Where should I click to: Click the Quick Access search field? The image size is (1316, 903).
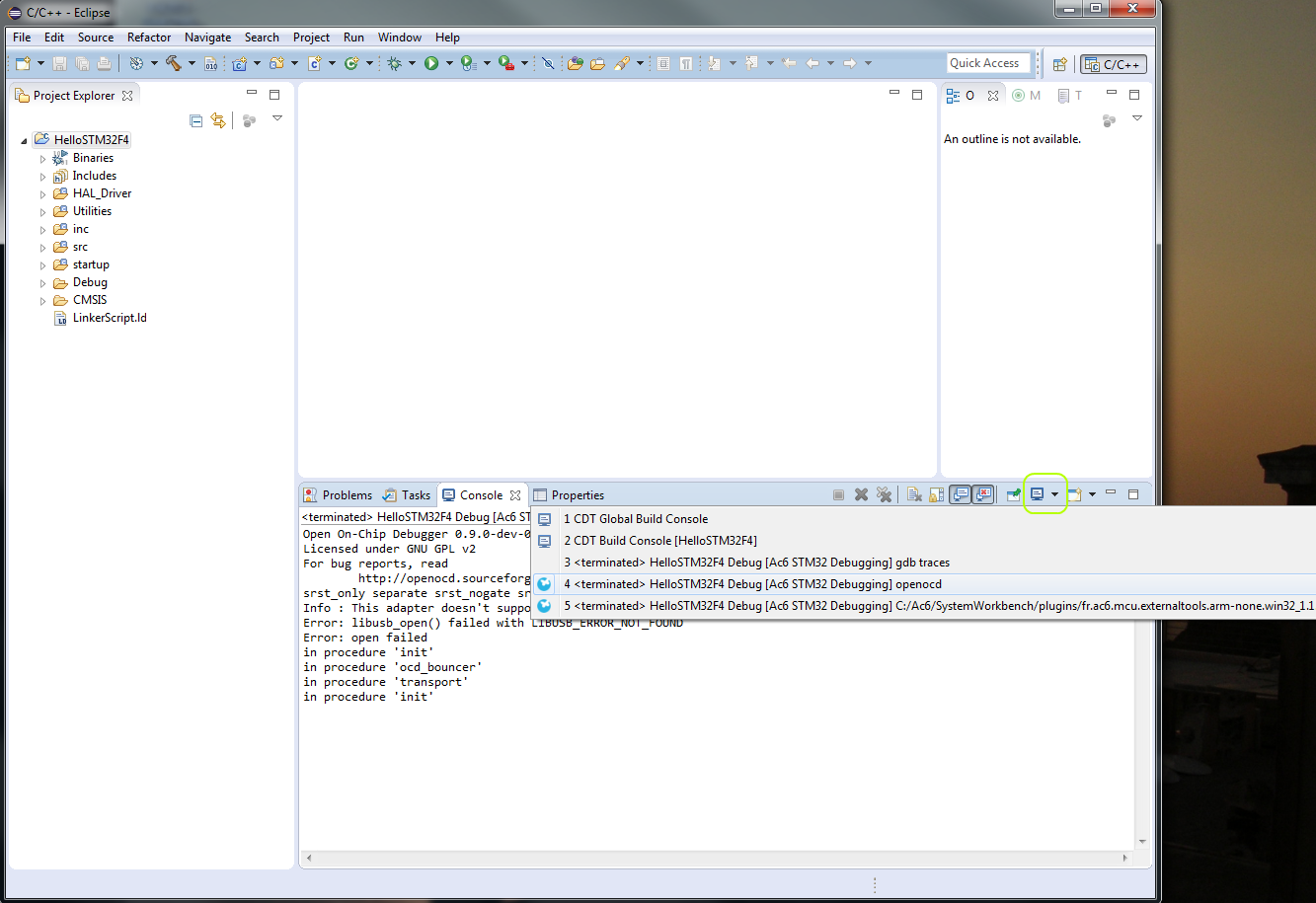click(987, 63)
